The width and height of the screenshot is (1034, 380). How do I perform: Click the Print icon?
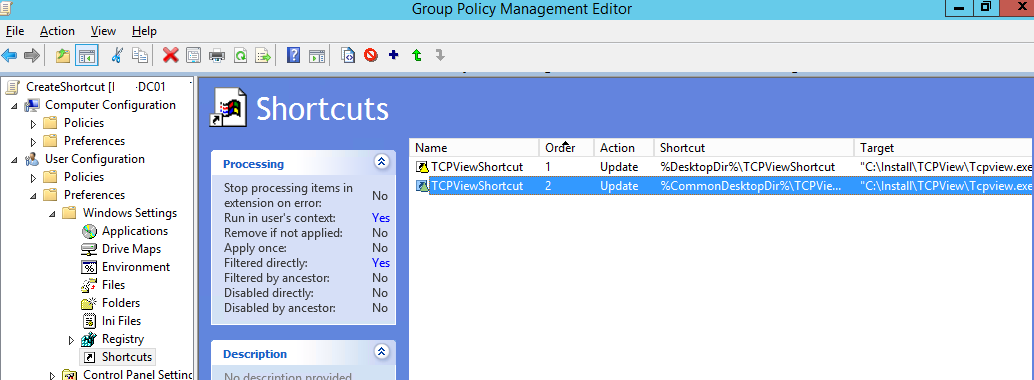click(x=216, y=55)
